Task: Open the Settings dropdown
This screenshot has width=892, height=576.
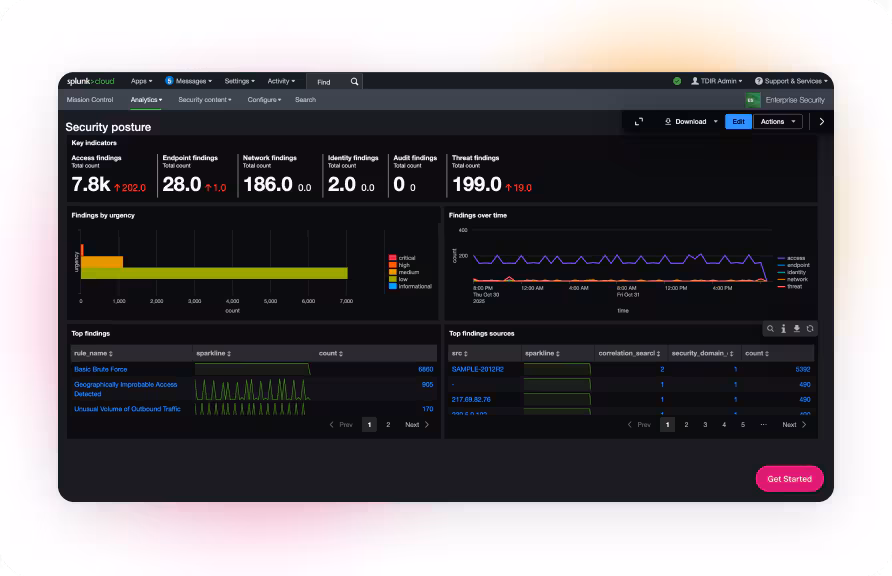Action: (x=239, y=81)
